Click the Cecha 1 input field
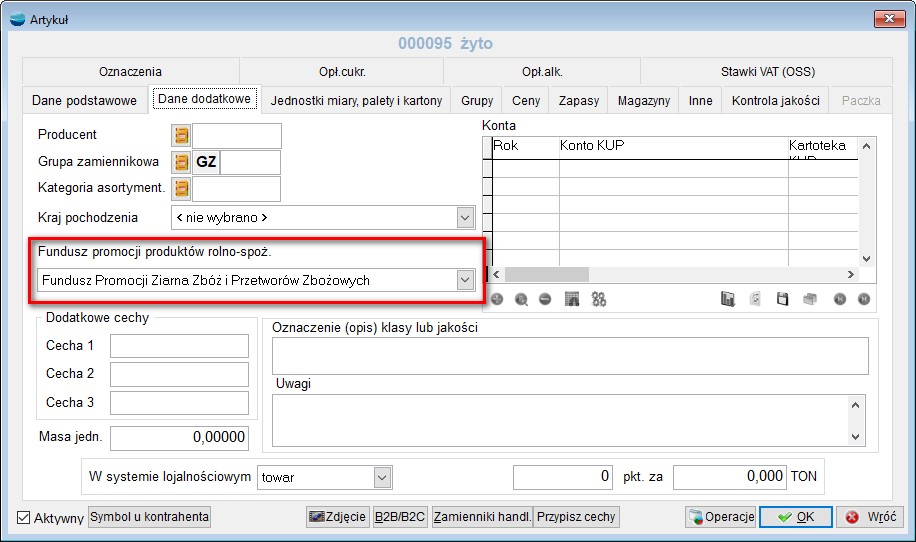 tap(179, 346)
